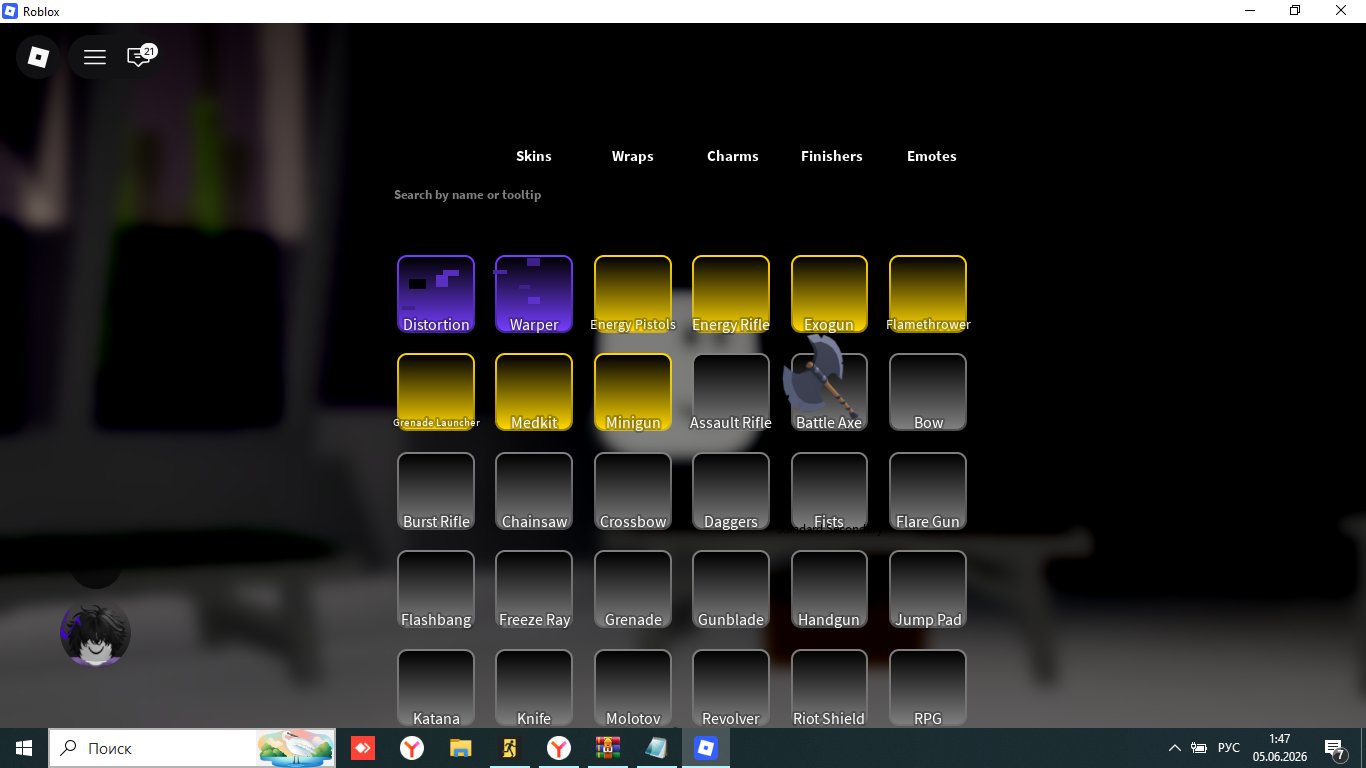The width and height of the screenshot is (1366, 768).
Task: Click the player avatar portrait
Action: tap(95, 633)
